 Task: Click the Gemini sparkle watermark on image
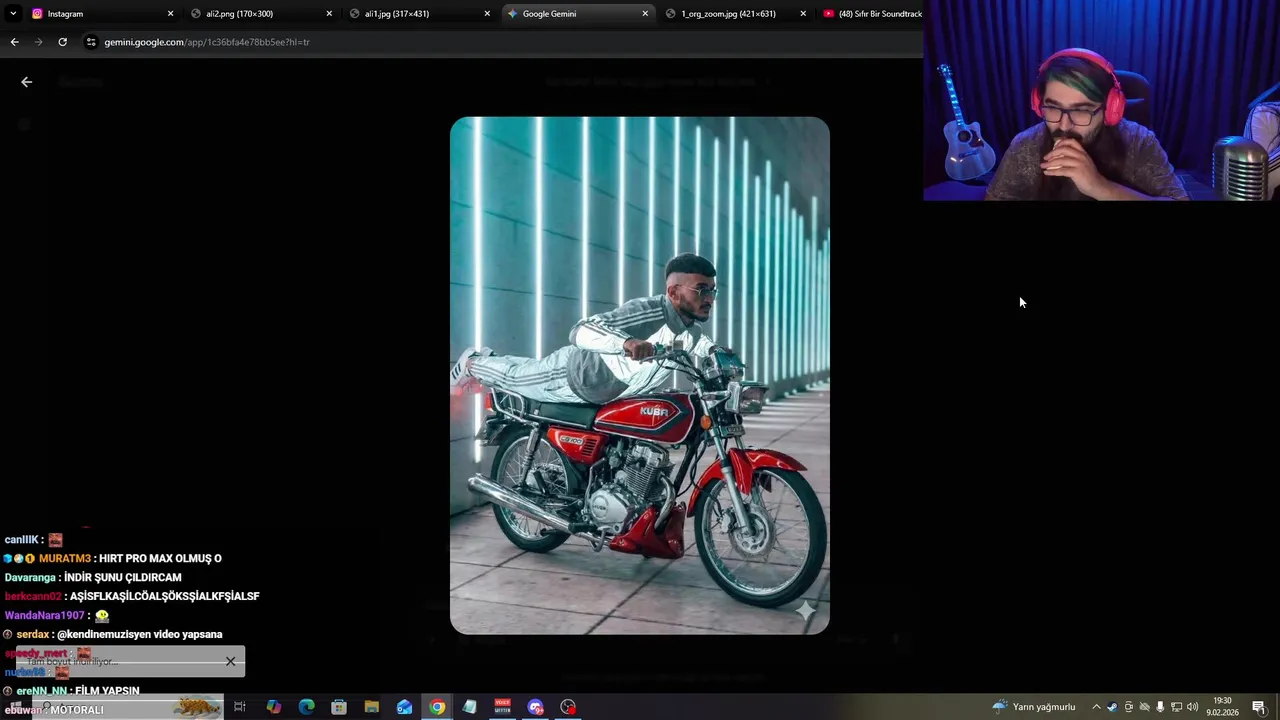(805, 610)
